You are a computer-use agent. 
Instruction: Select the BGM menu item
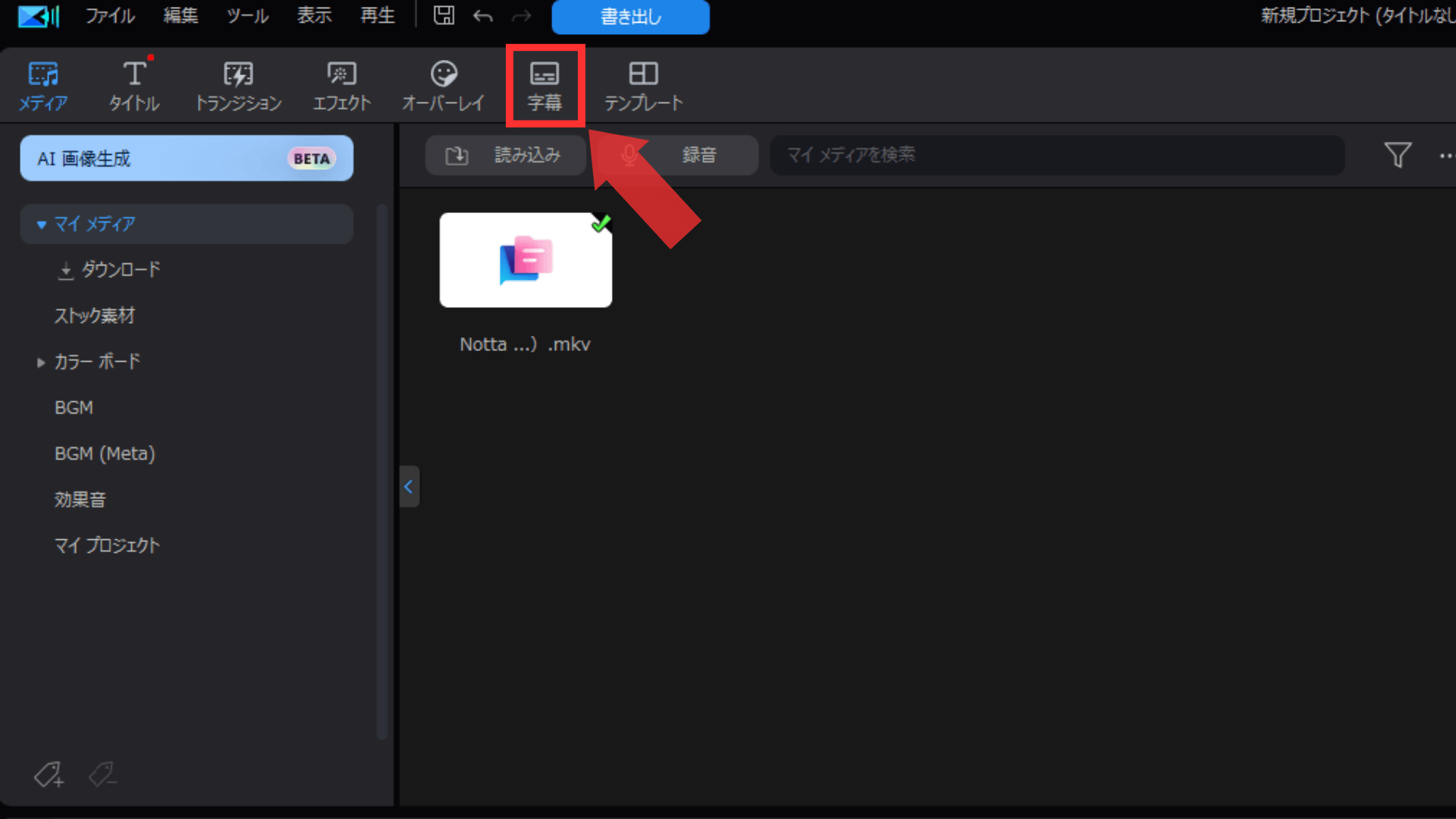coord(75,407)
